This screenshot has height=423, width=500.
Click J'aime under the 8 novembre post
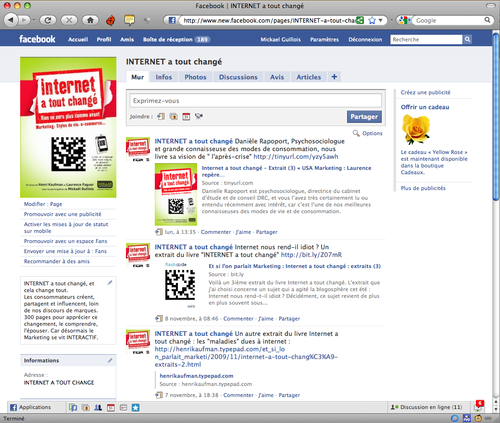pos(266,319)
